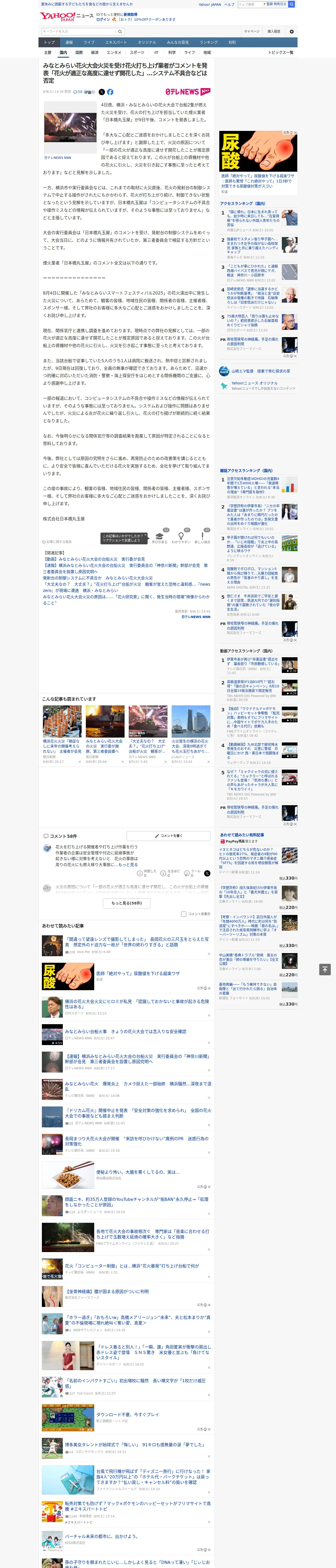
Task: Share article on X (Twitter)
Action: point(102,92)
